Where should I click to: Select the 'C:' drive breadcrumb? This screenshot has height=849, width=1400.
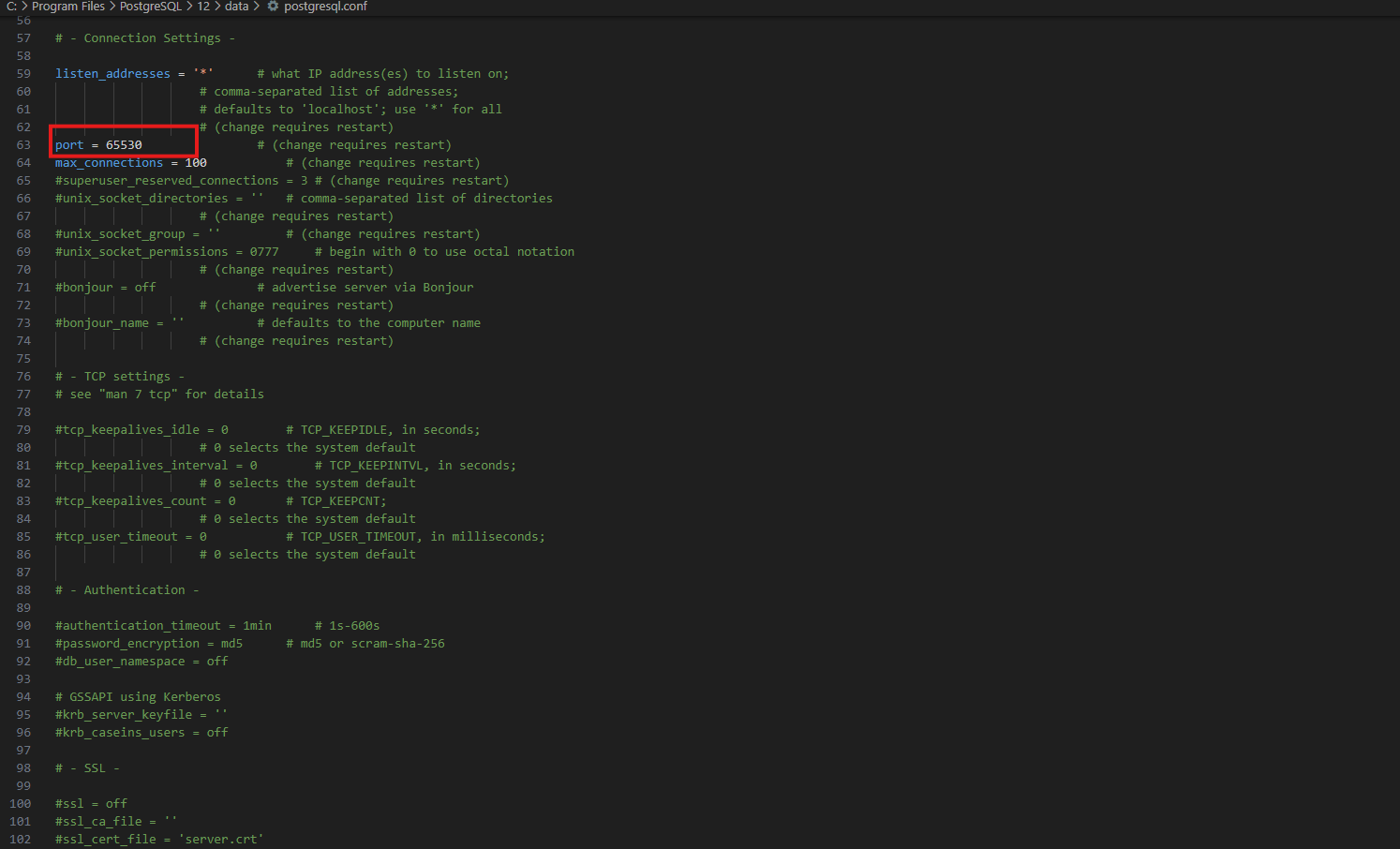11,7
